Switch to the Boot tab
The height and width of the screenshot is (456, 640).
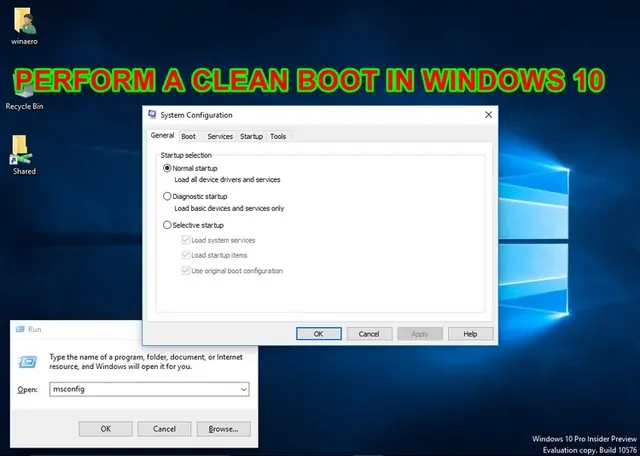[x=188, y=136]
